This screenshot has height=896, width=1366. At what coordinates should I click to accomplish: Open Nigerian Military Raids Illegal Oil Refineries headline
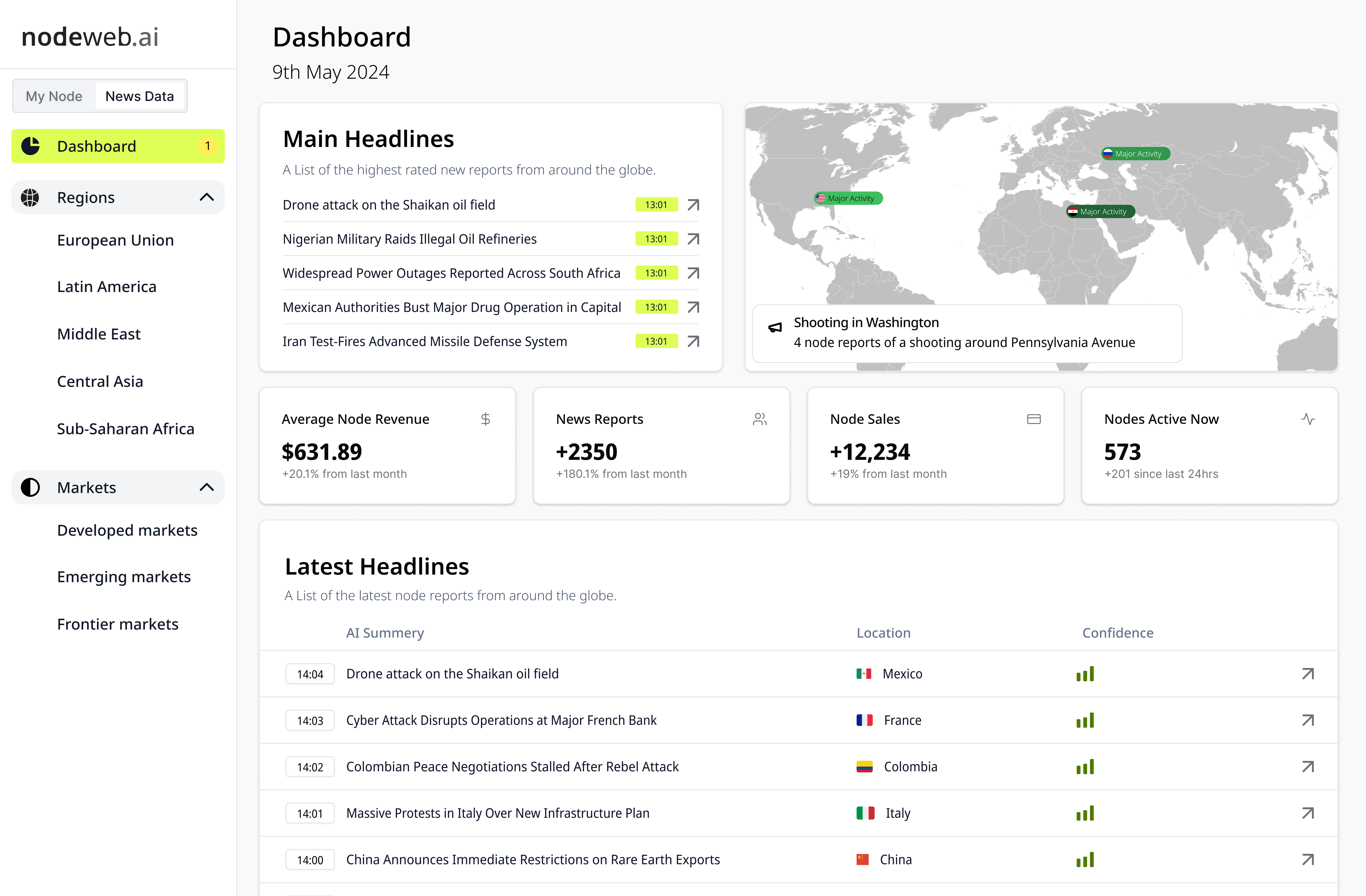pos(409,239)
